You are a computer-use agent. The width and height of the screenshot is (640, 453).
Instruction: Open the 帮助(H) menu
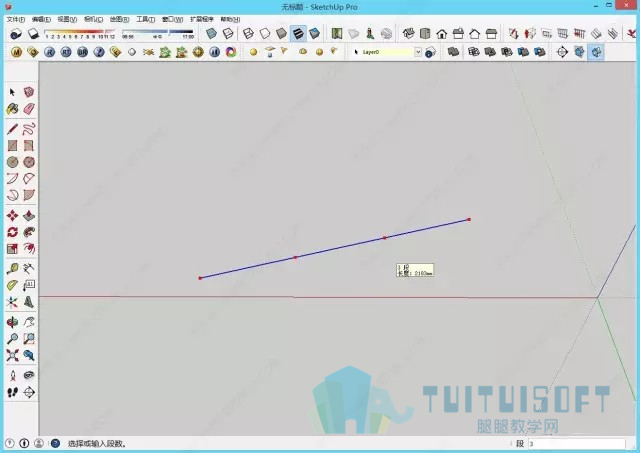coord(230,19)
